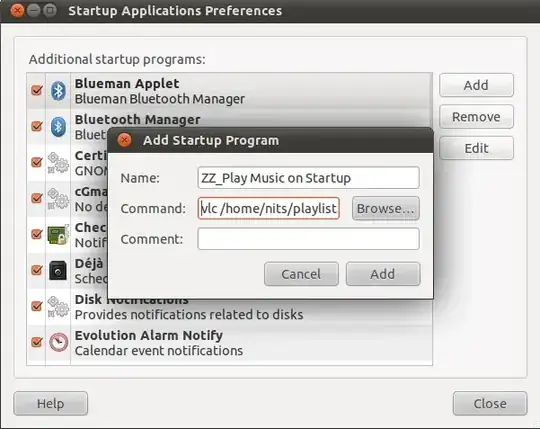Image resolution: width=540 pixels, height=429 pixels.
Task: Click the Blueman Applet Bluetooth icon
Action: pyautogui.click(x=58, y=91)
